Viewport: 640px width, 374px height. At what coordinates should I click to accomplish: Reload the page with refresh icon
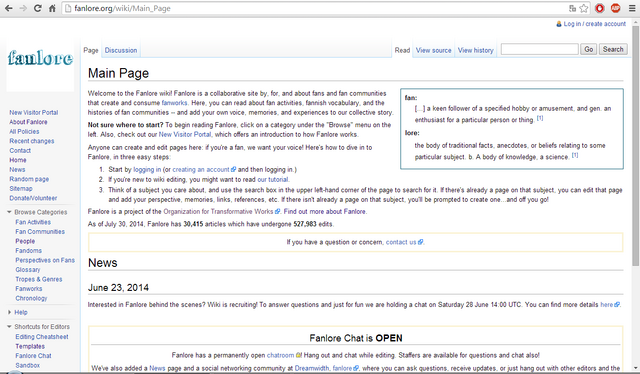point(38,8)
